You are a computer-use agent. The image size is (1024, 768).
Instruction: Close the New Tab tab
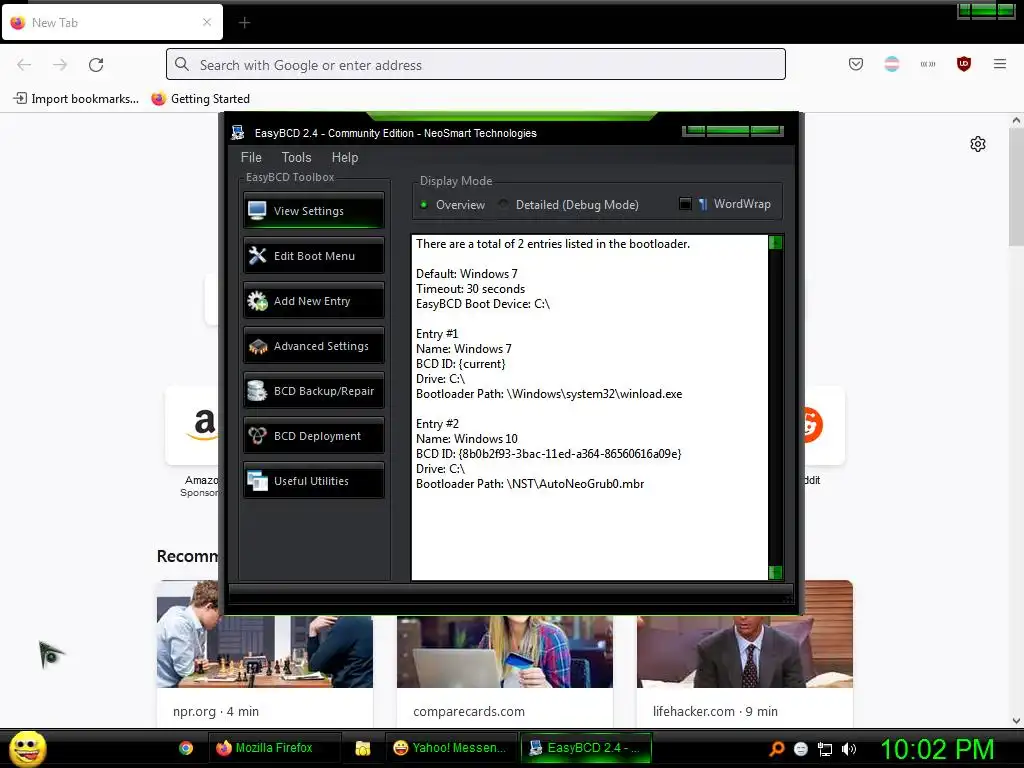tap(206, 22)
